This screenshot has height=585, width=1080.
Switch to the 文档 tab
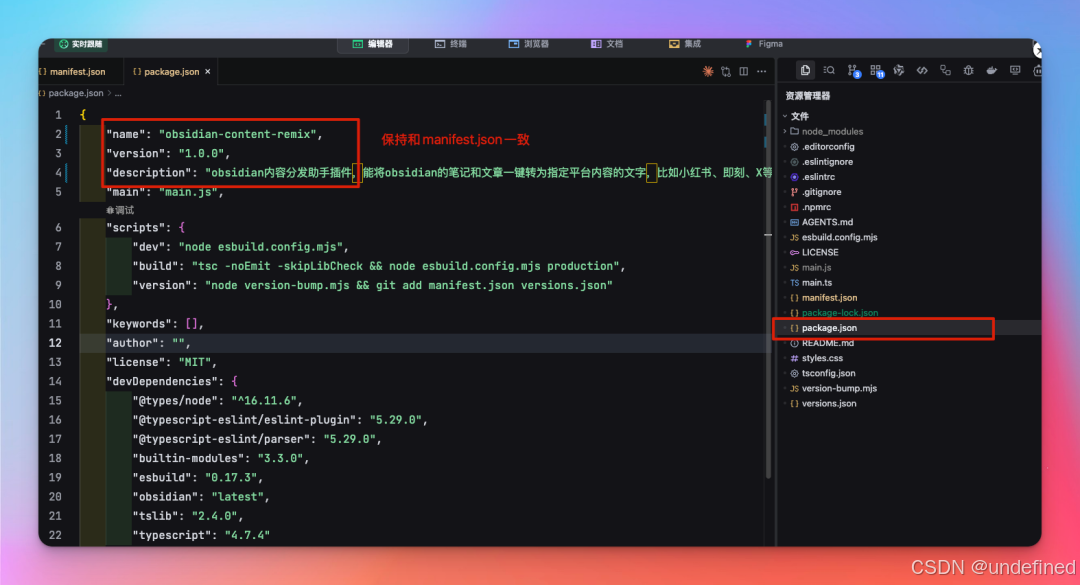tap(607, 44)
